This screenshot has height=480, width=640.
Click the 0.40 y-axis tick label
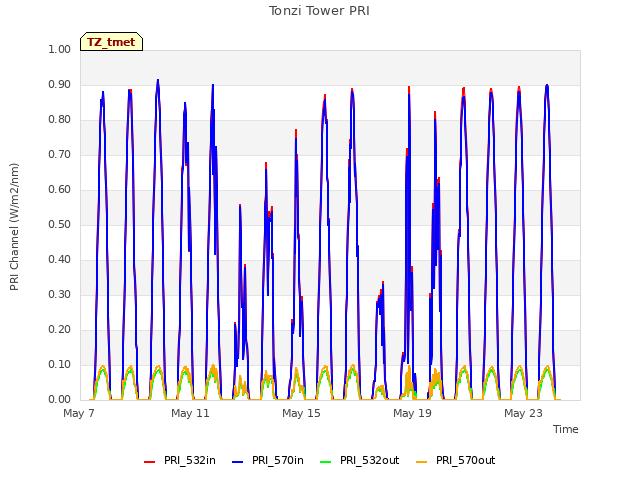(x=60, y=260)
